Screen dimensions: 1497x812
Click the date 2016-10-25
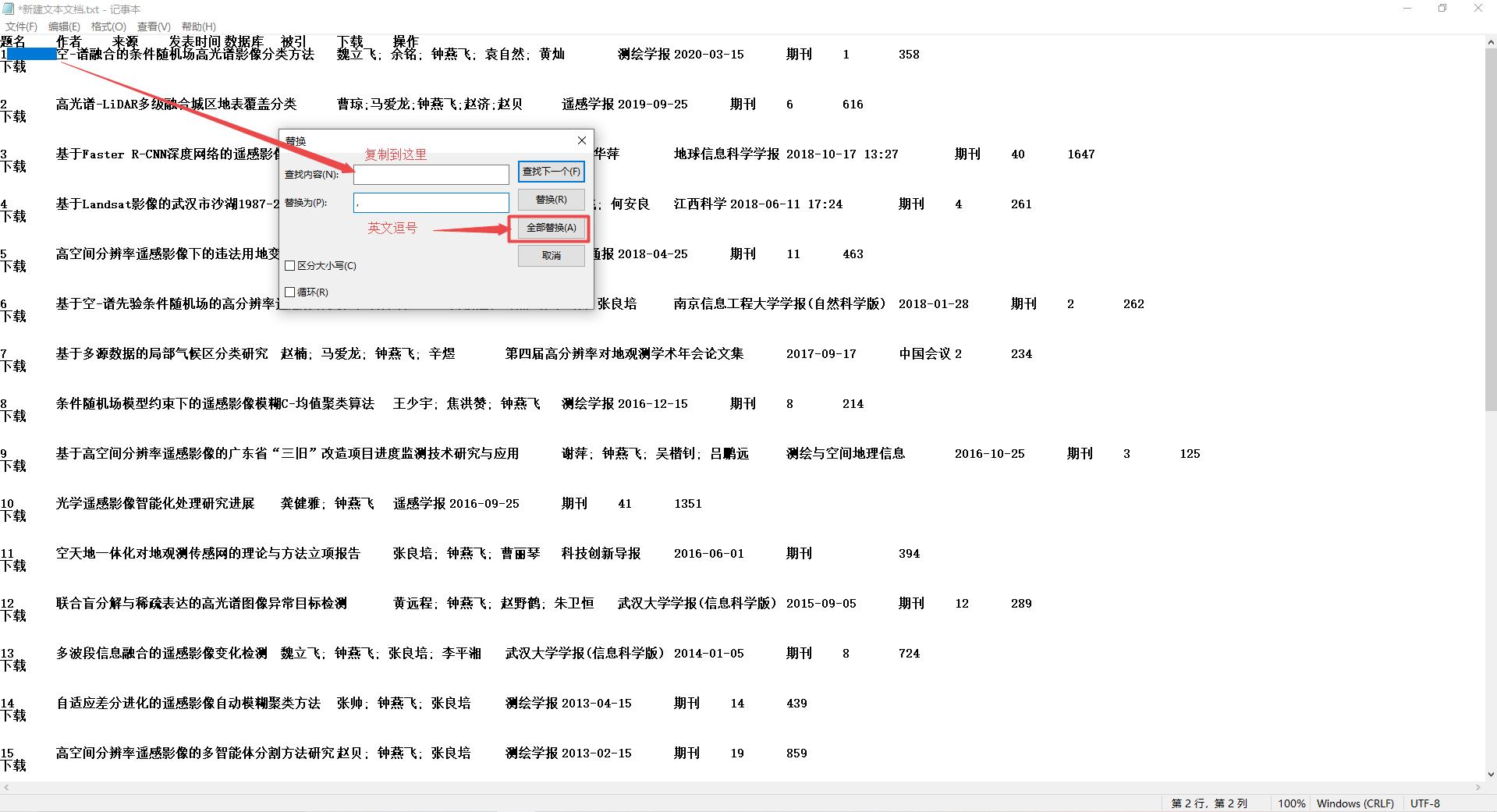(x=990, y=454)
